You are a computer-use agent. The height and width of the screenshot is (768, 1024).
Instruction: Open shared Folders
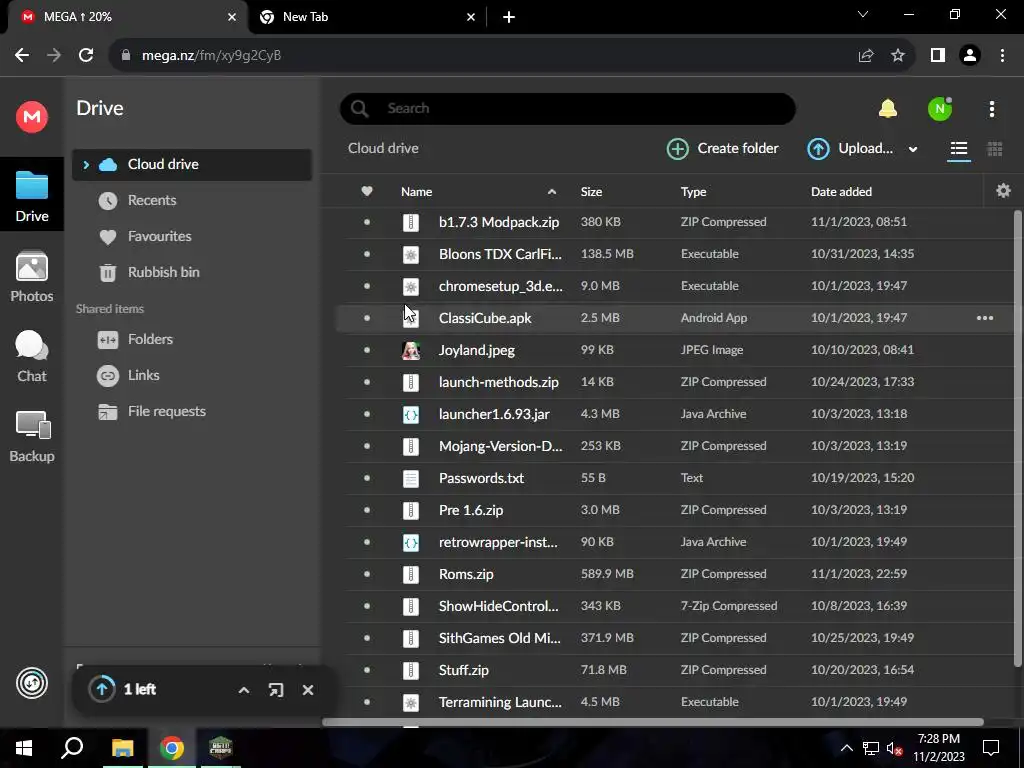(150, 340)
